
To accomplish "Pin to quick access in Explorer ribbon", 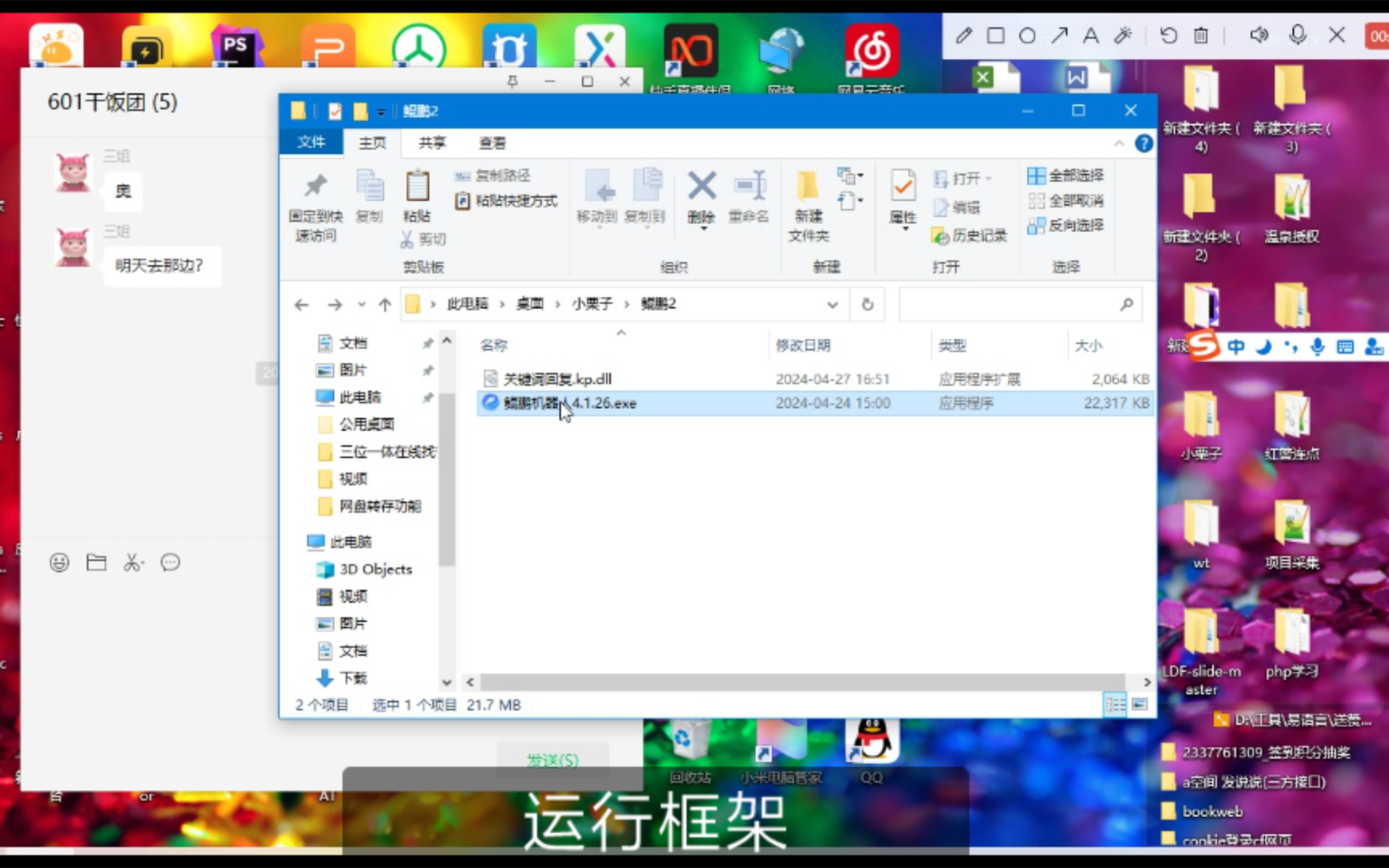I will [315, 207].
